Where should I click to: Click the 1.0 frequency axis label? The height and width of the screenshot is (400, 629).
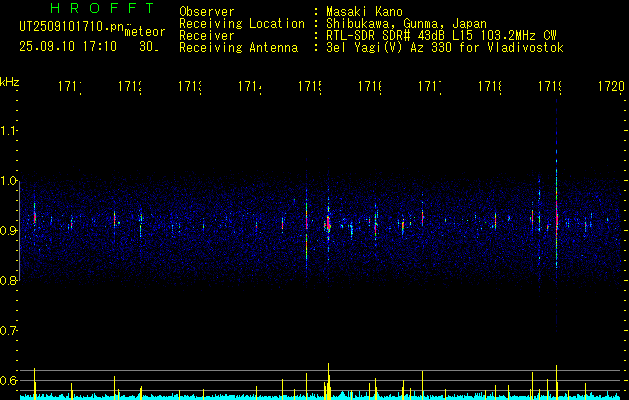tap(8, 181)
